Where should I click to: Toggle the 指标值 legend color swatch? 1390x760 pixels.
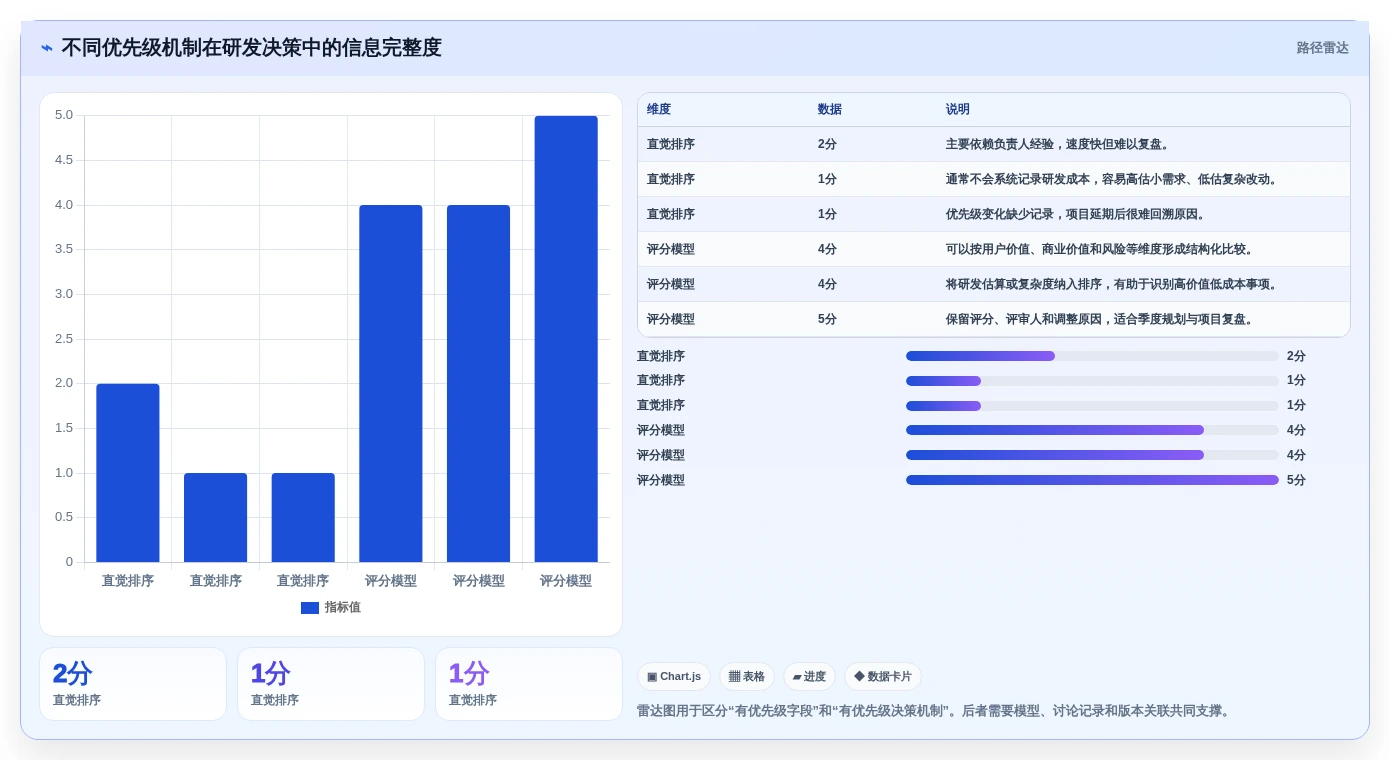310,608
